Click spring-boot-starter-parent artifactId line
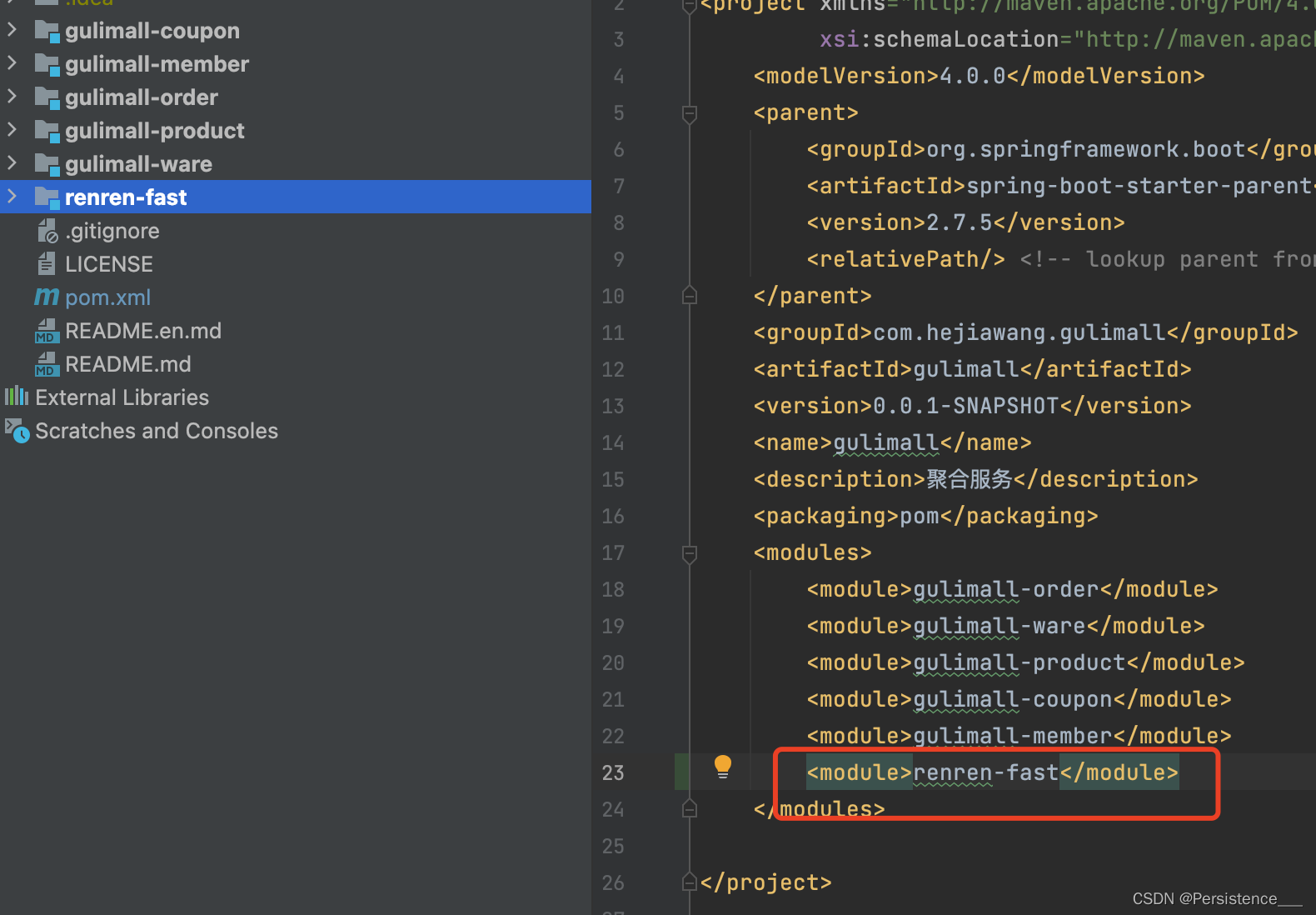Image resolution: width=1316 pixels, height=915 pixels. [1061, 186]
